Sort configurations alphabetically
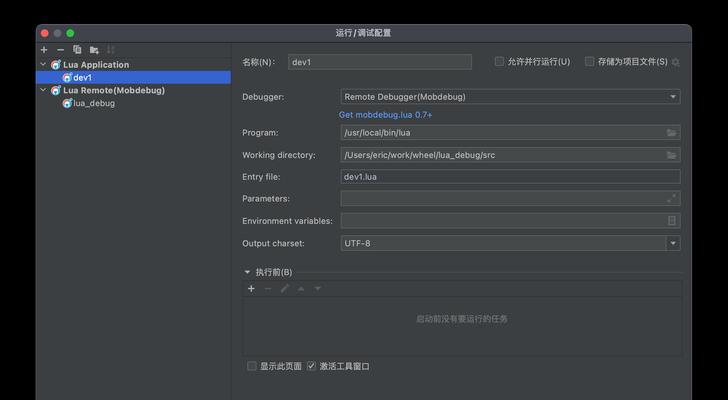Screen dimensions: 728x400 coord(110,50)
